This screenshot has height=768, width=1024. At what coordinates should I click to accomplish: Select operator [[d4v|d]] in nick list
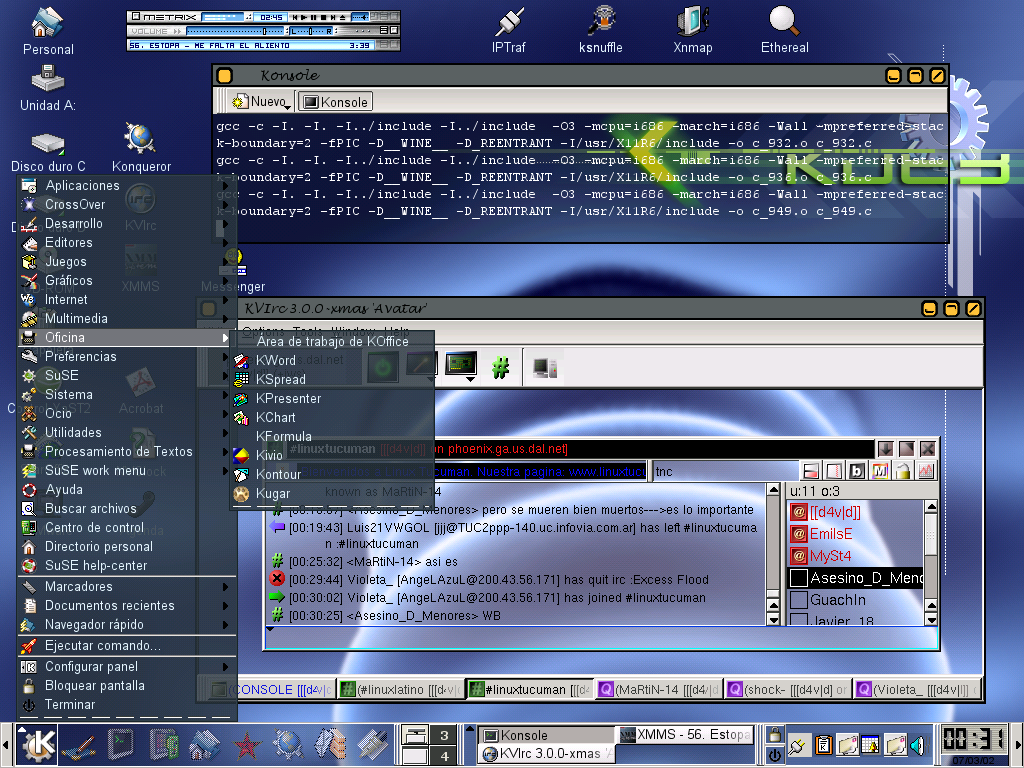point(856,512)
